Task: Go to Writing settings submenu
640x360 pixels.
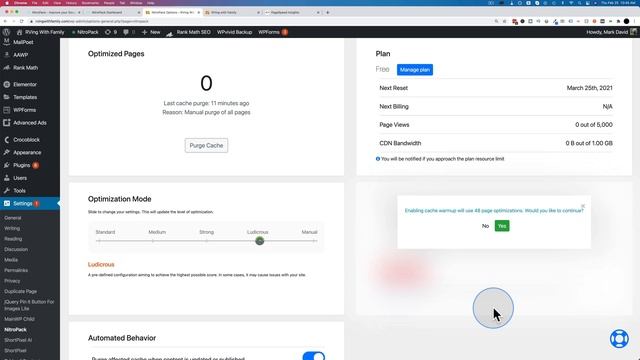Action: 12,229
